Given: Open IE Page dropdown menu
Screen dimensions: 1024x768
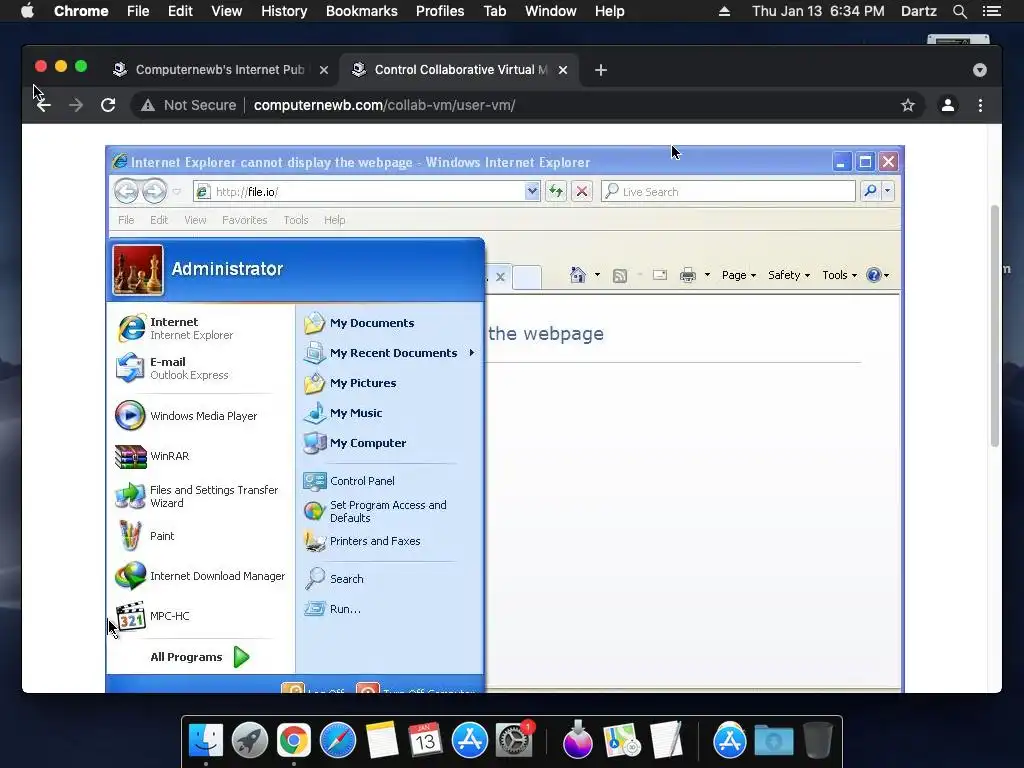Looking at the screenshot, I should (x=739, y=275).
